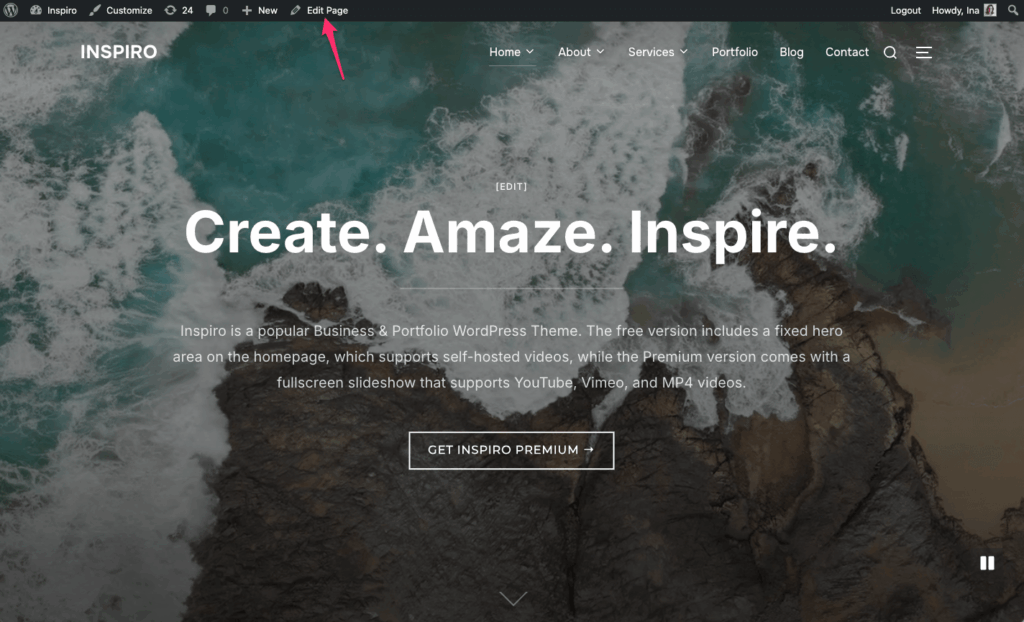The width and height of the screenshot is (1024, 622).
Task: Open the hamburger sidebar menu icon
Action: pos(923,52)
